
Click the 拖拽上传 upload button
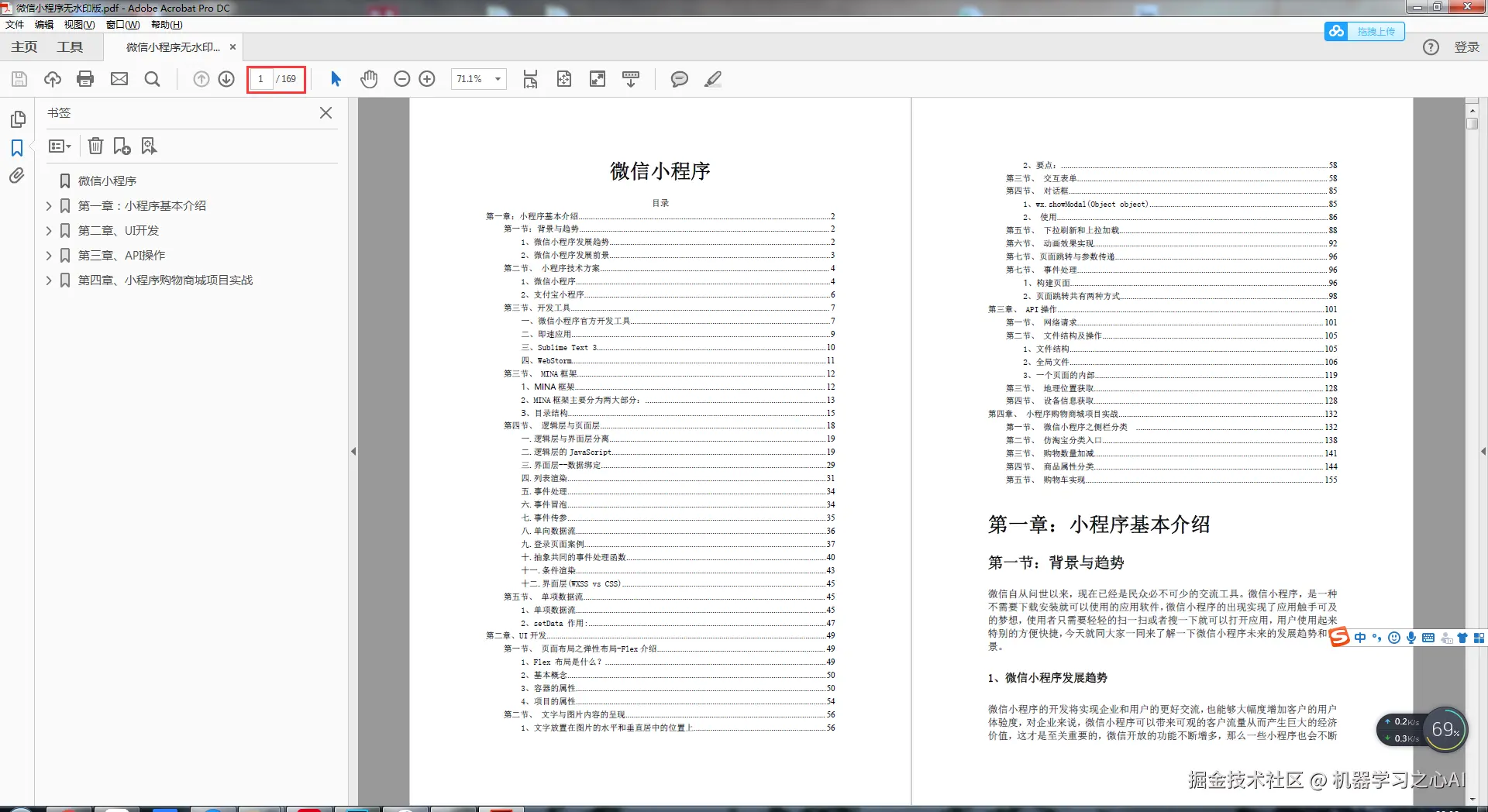1364,32
